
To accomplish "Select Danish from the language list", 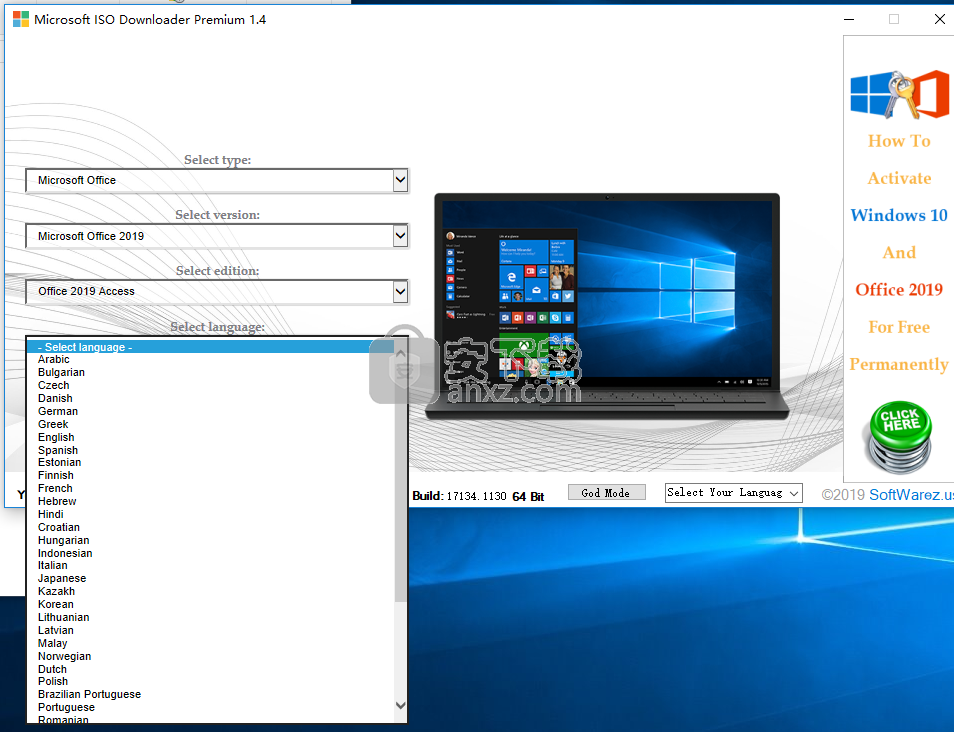I will (x=55, y=398).
